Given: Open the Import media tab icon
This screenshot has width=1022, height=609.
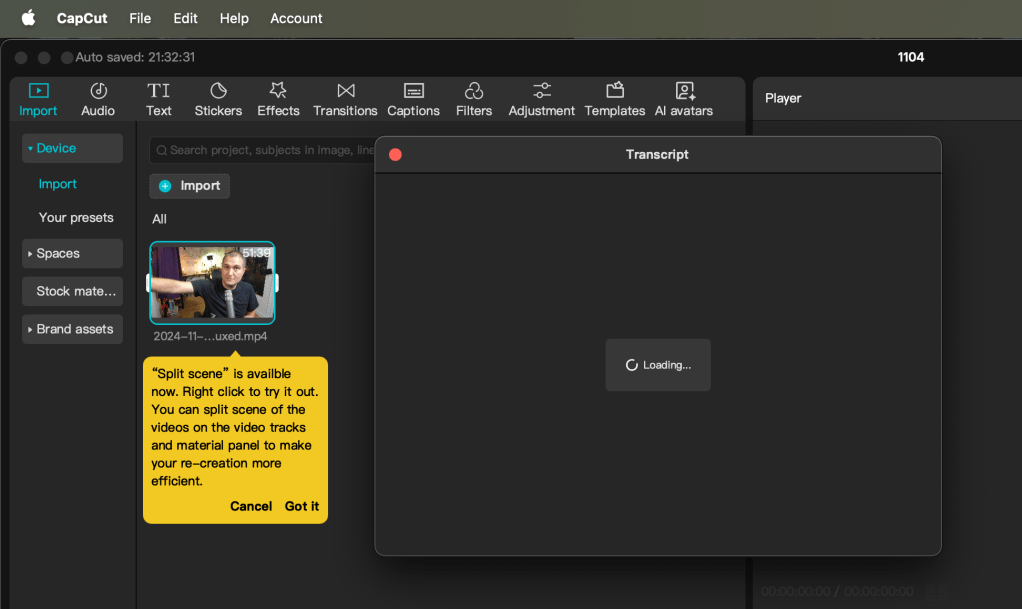Looking at the screenshot, I should pos(38,90).
